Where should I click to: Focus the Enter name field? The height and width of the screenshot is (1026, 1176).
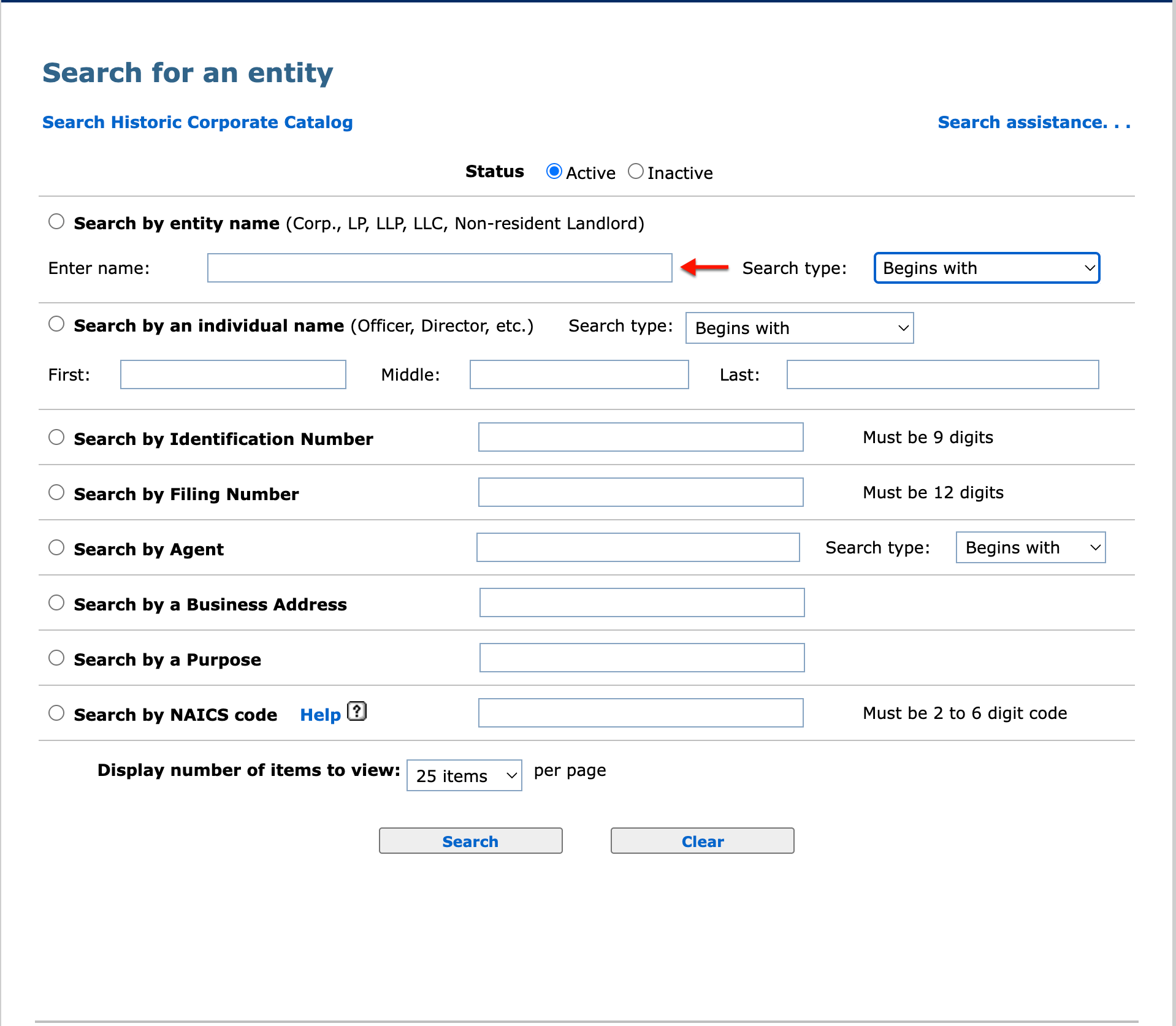click(440, 268)
